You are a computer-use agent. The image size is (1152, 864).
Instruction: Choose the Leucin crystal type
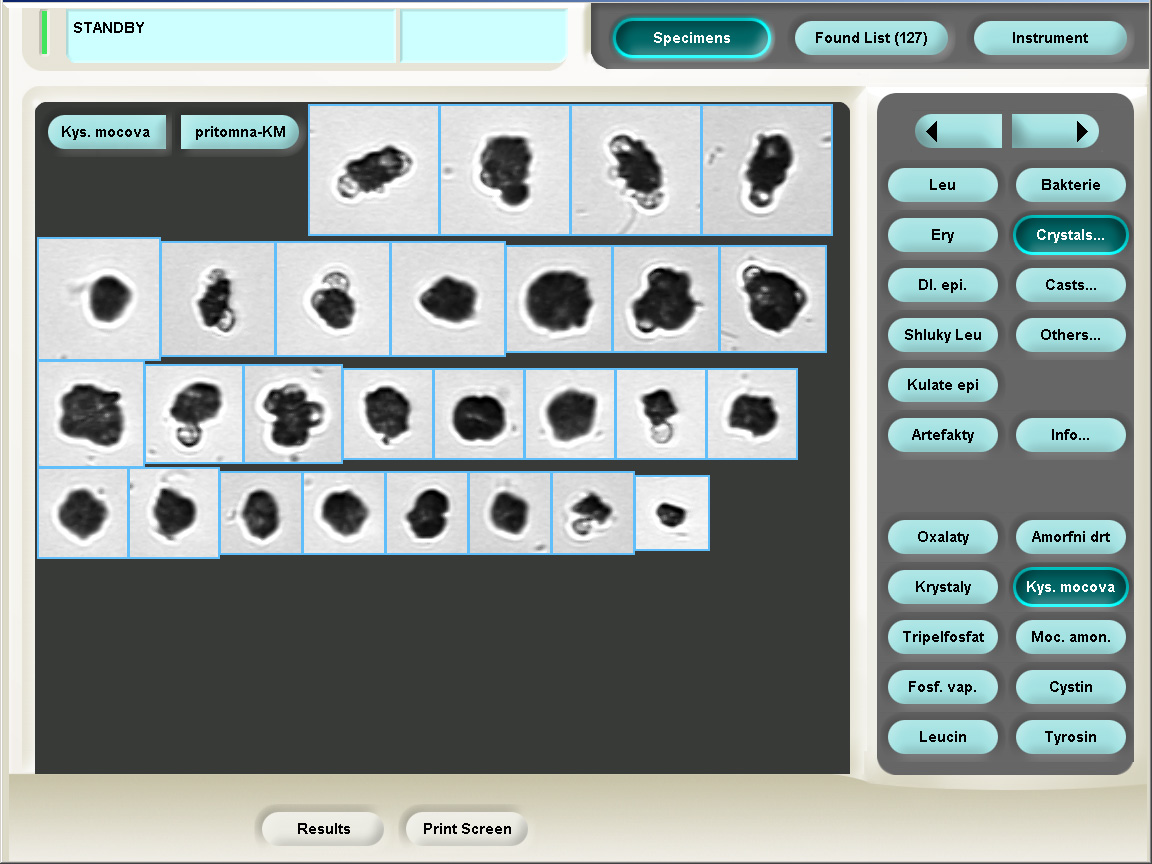pos(943,737)
